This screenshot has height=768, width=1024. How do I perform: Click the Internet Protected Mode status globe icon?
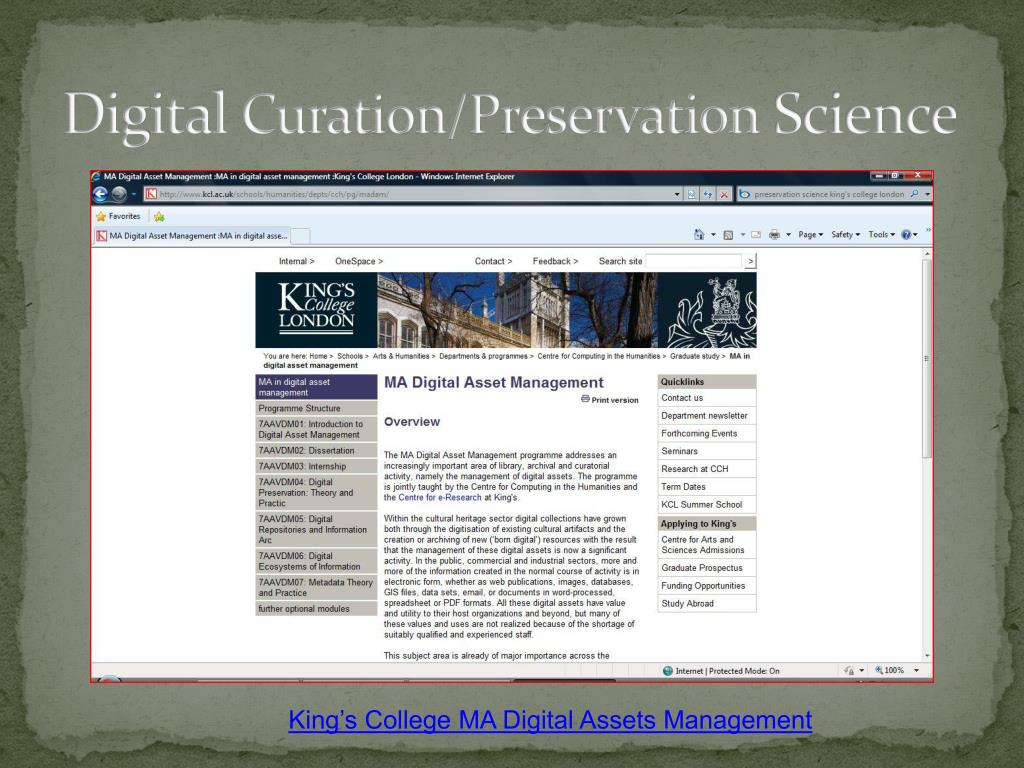pos(667,671)
